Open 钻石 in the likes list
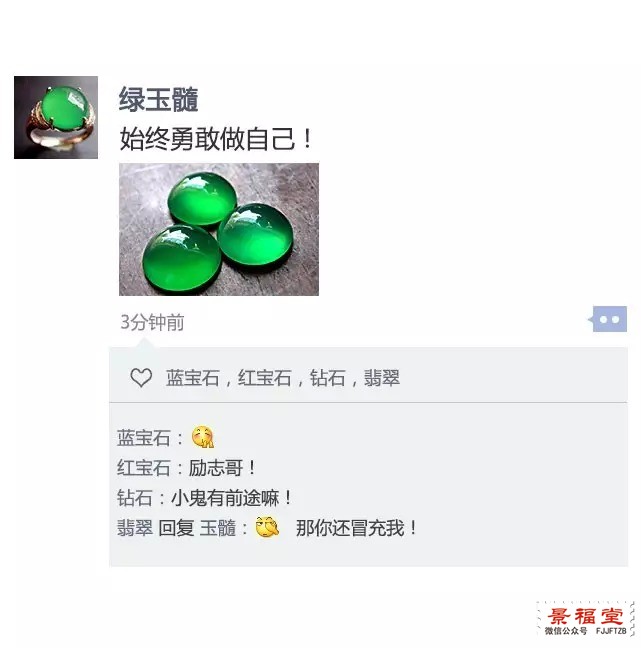641x648 pixels. tap(327, 378)
